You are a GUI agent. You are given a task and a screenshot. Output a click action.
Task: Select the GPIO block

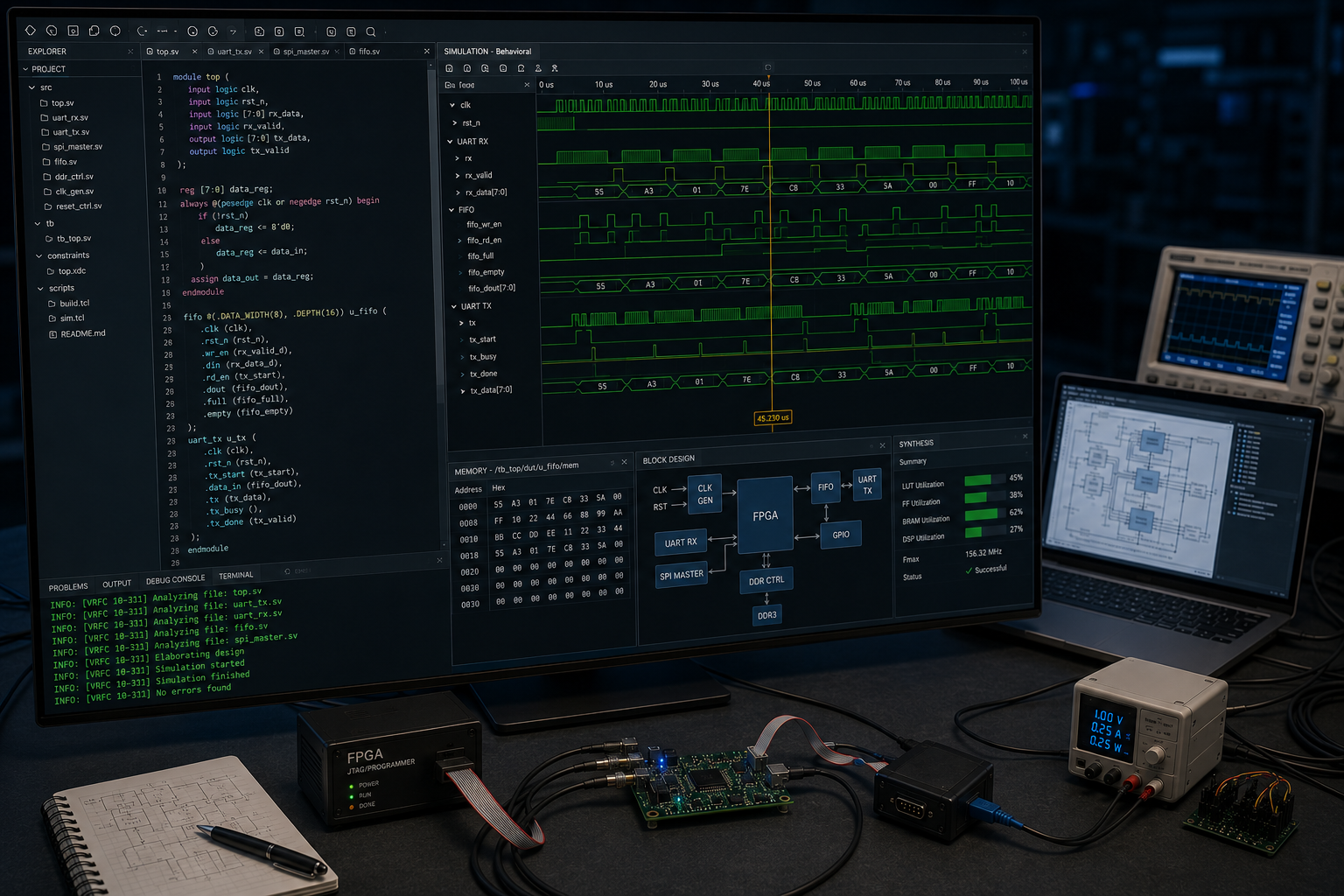841,535
